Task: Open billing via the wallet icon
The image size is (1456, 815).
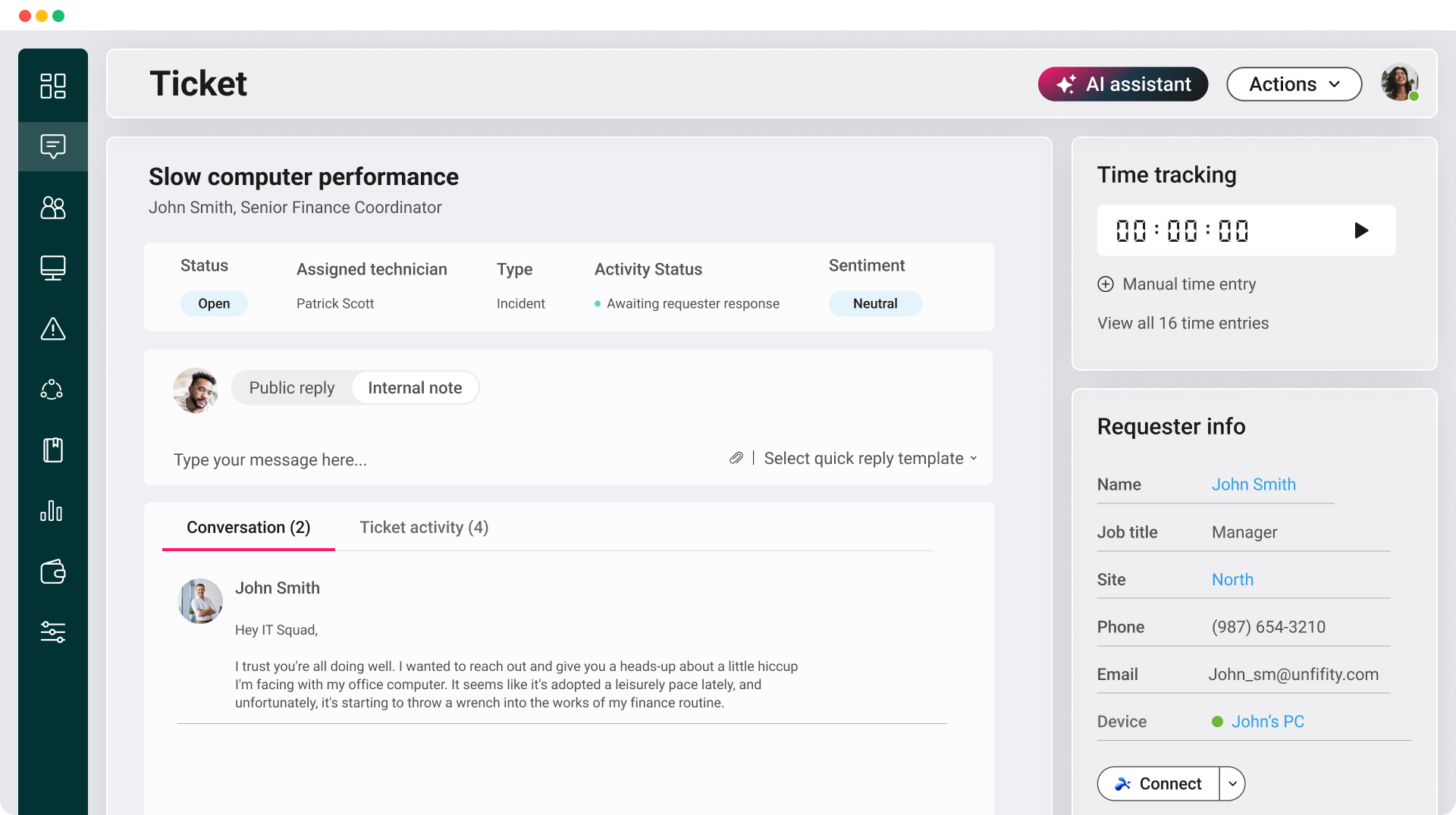Action: point(52,572)
